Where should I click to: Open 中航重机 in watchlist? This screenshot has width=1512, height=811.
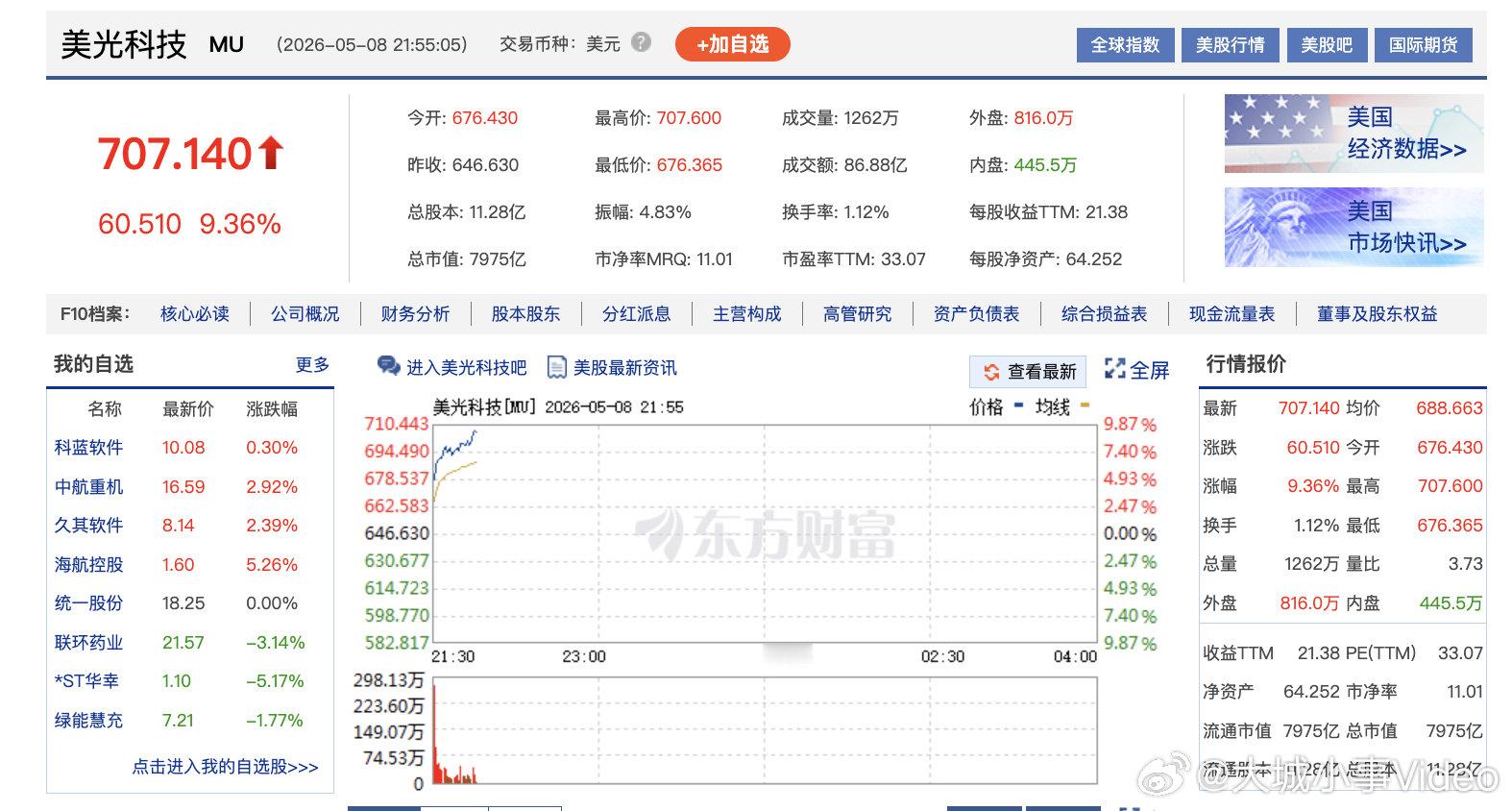click(88, 487)
